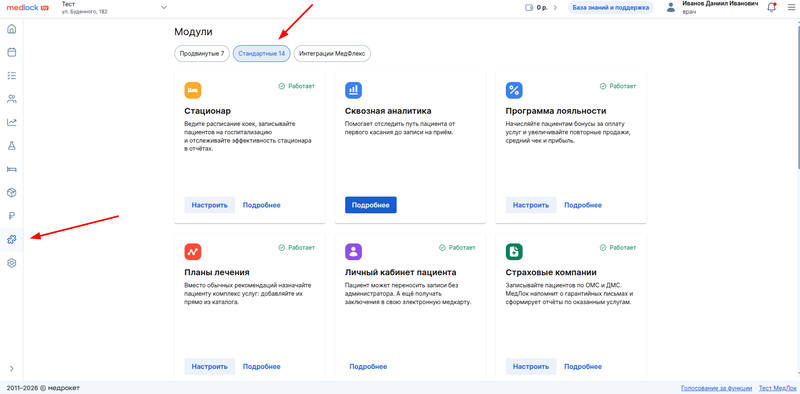This screenshot has height=394, width=800.
Task: Click the Работает status on Стационар
Action: [297, 86]
